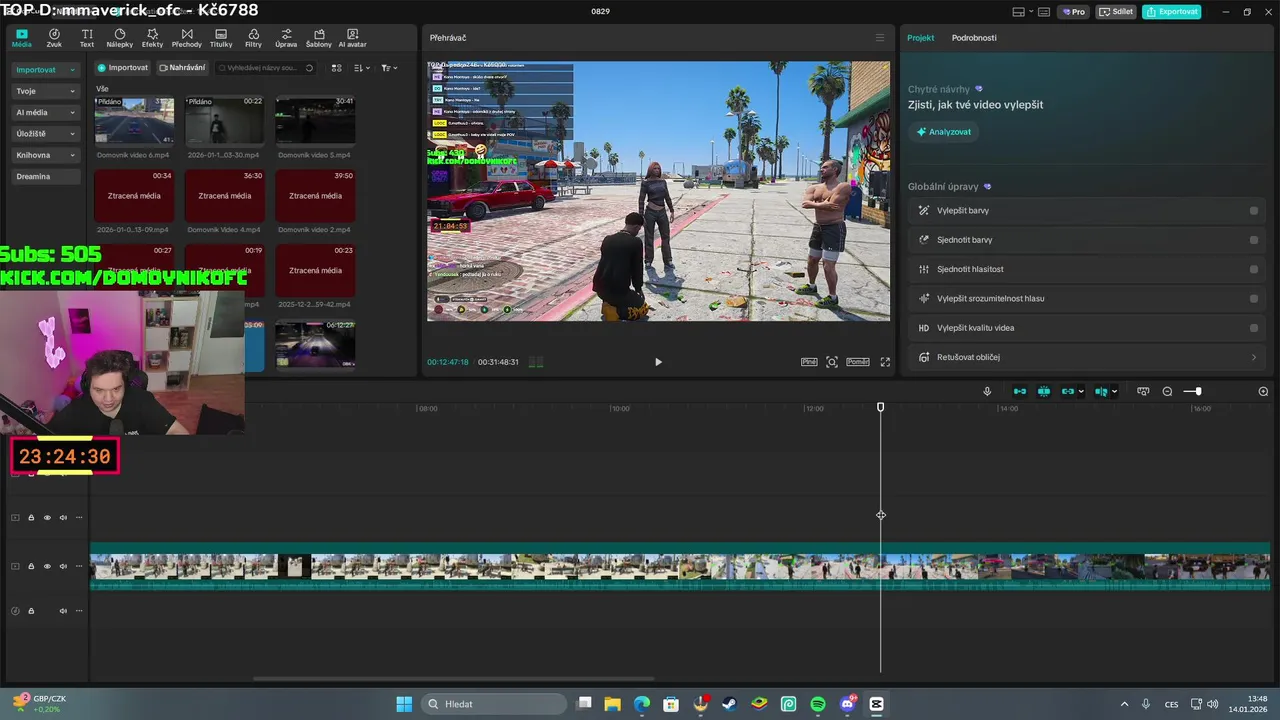Image resolution: width=1280 pixels, height=720 pixels.
Task: Enable Sjednotit barvy checkbox
Action: pos(1254,240)
